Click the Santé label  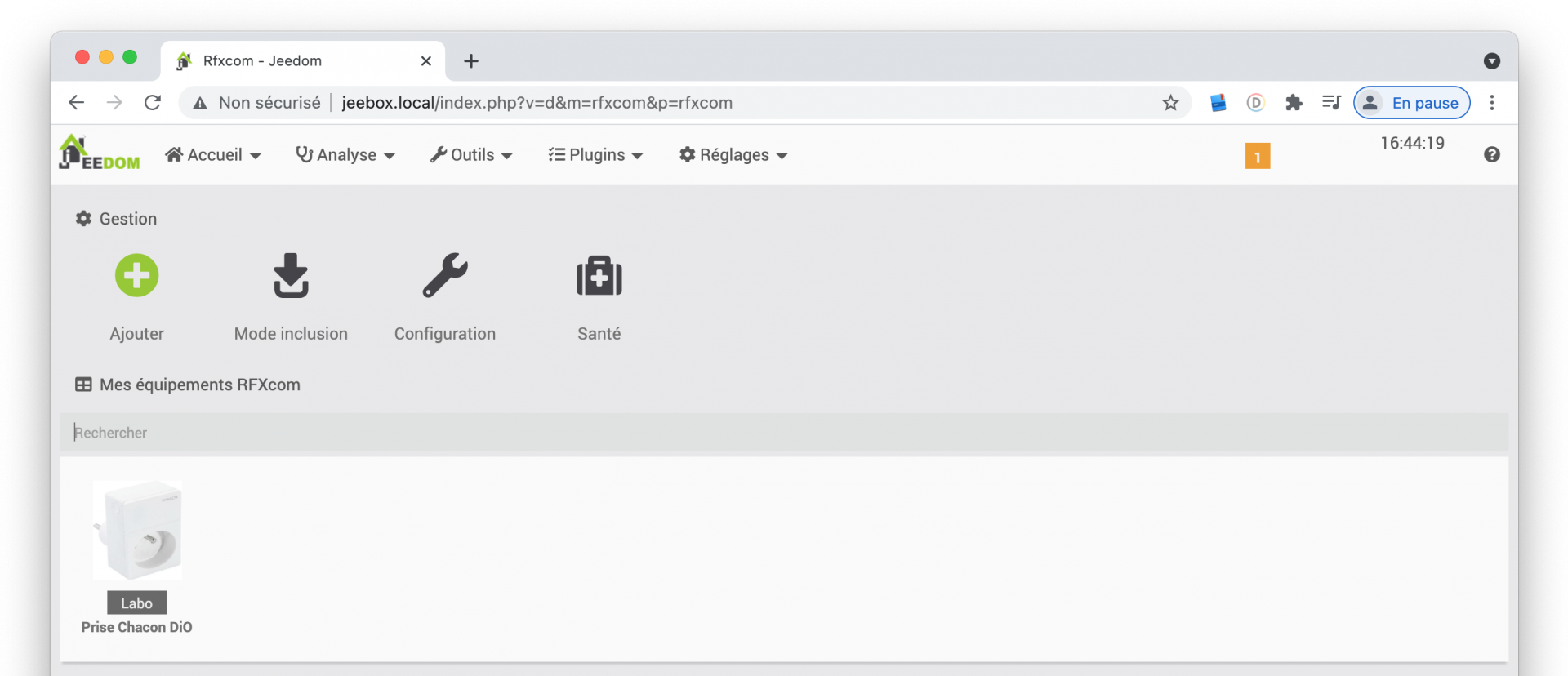coord(599,334)
